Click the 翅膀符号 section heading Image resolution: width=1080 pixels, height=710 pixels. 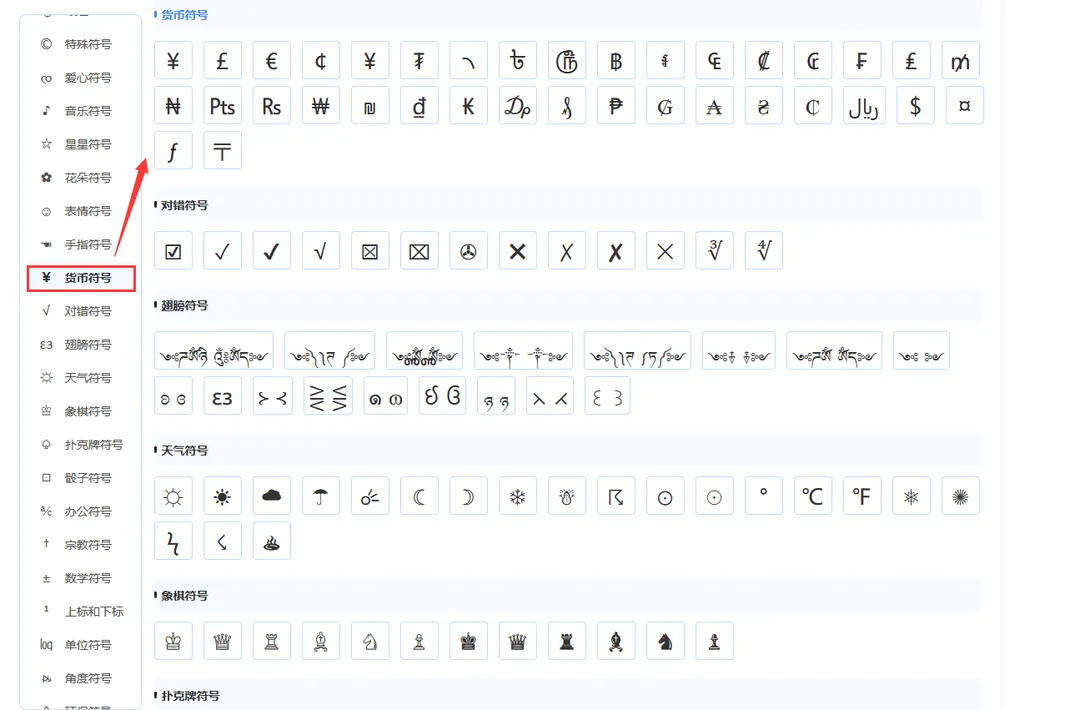point(184,305)
